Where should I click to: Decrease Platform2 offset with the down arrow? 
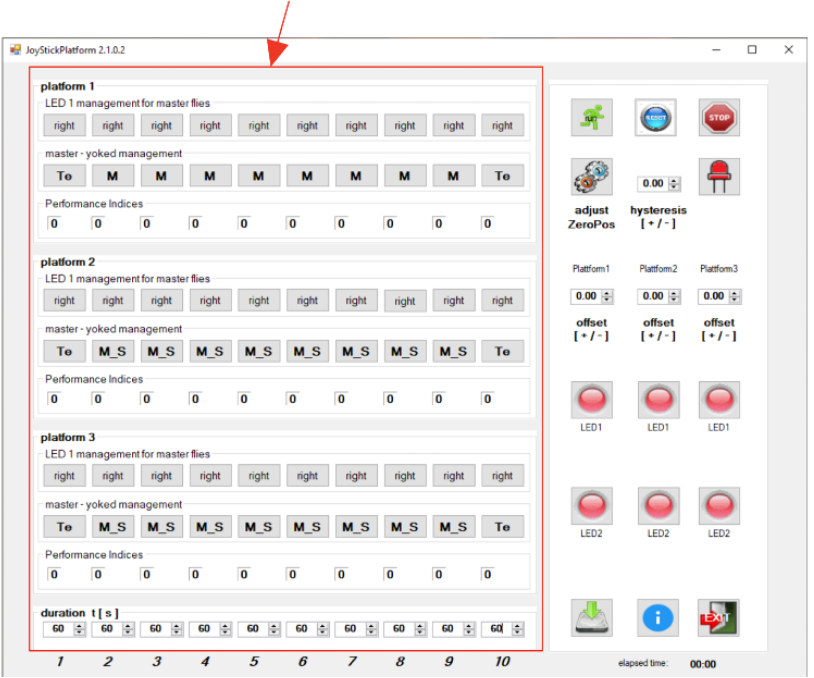pyautogui.click(x=674, y=300)
